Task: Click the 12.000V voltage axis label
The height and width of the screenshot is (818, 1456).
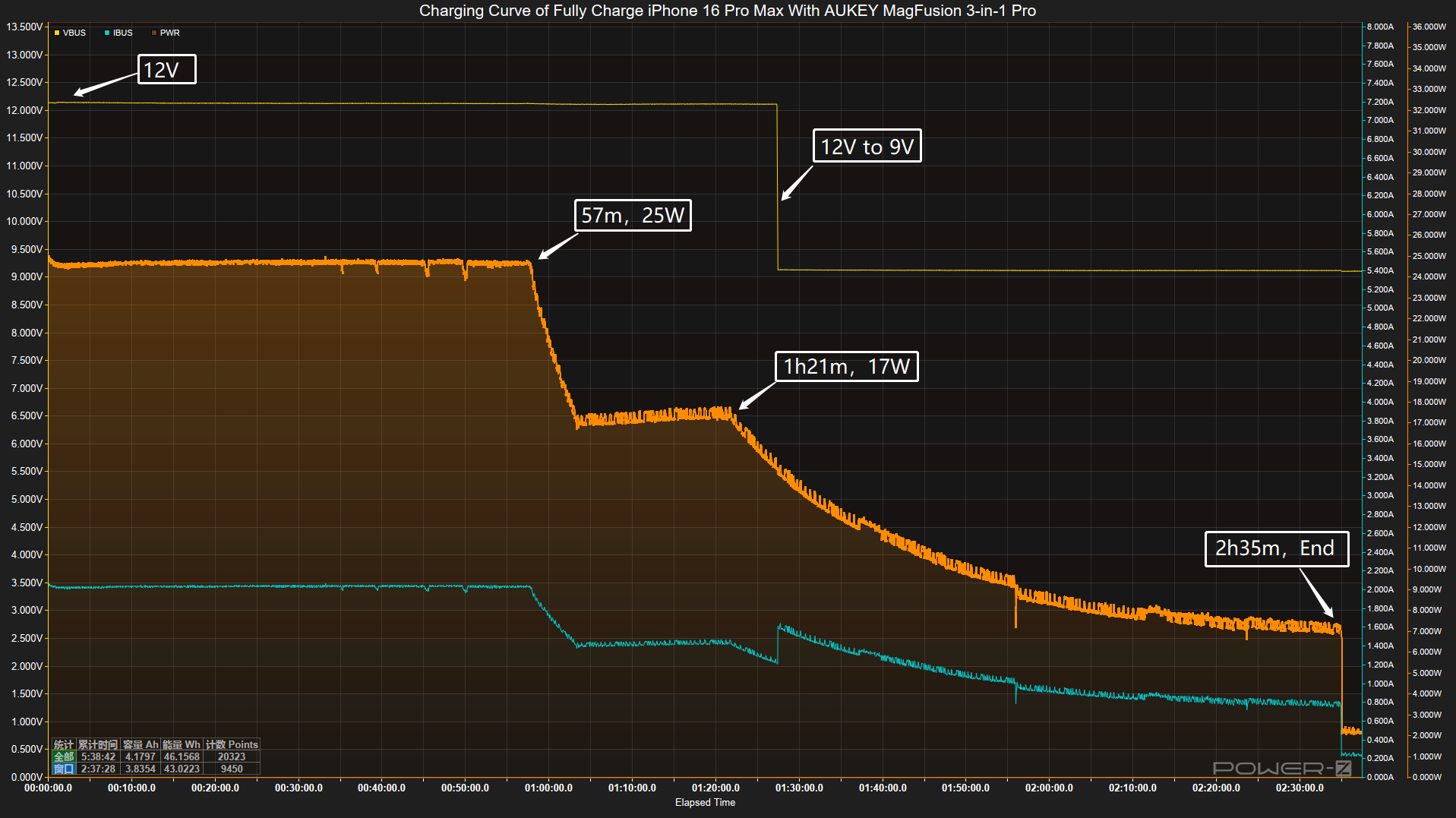Action: [25, 110]
